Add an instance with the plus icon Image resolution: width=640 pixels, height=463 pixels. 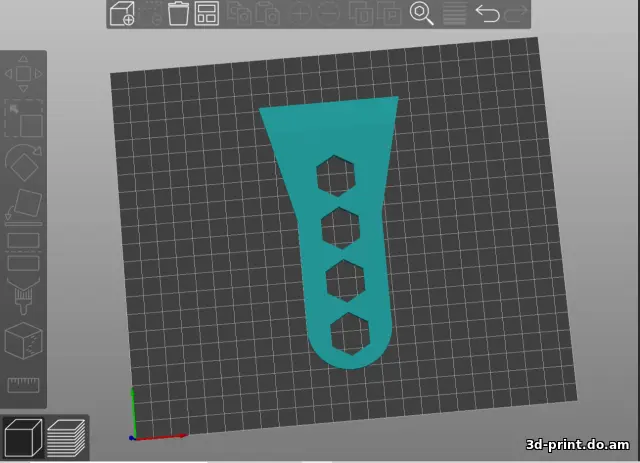[x=300, y=13]
